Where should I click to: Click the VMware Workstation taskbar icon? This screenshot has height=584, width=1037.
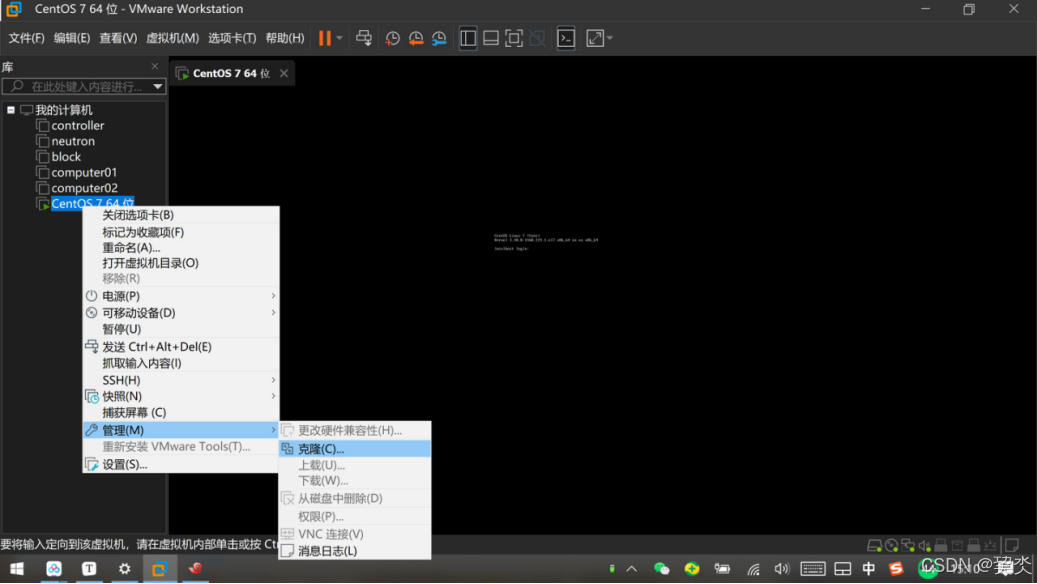[159, 569]
